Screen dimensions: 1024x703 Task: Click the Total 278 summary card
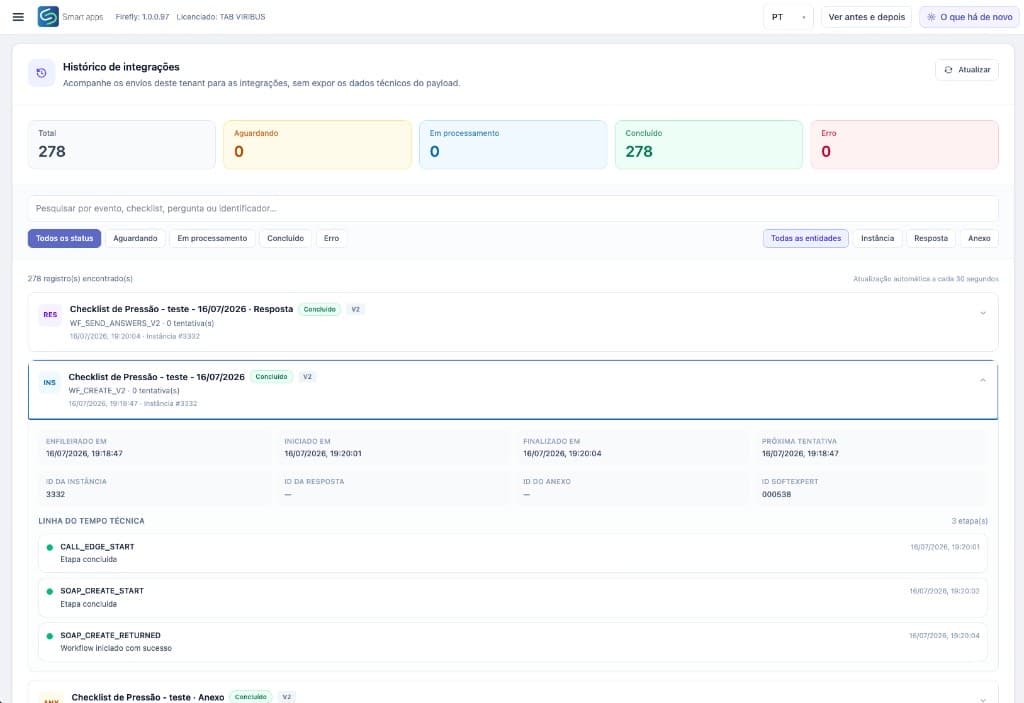coord(121,144)
